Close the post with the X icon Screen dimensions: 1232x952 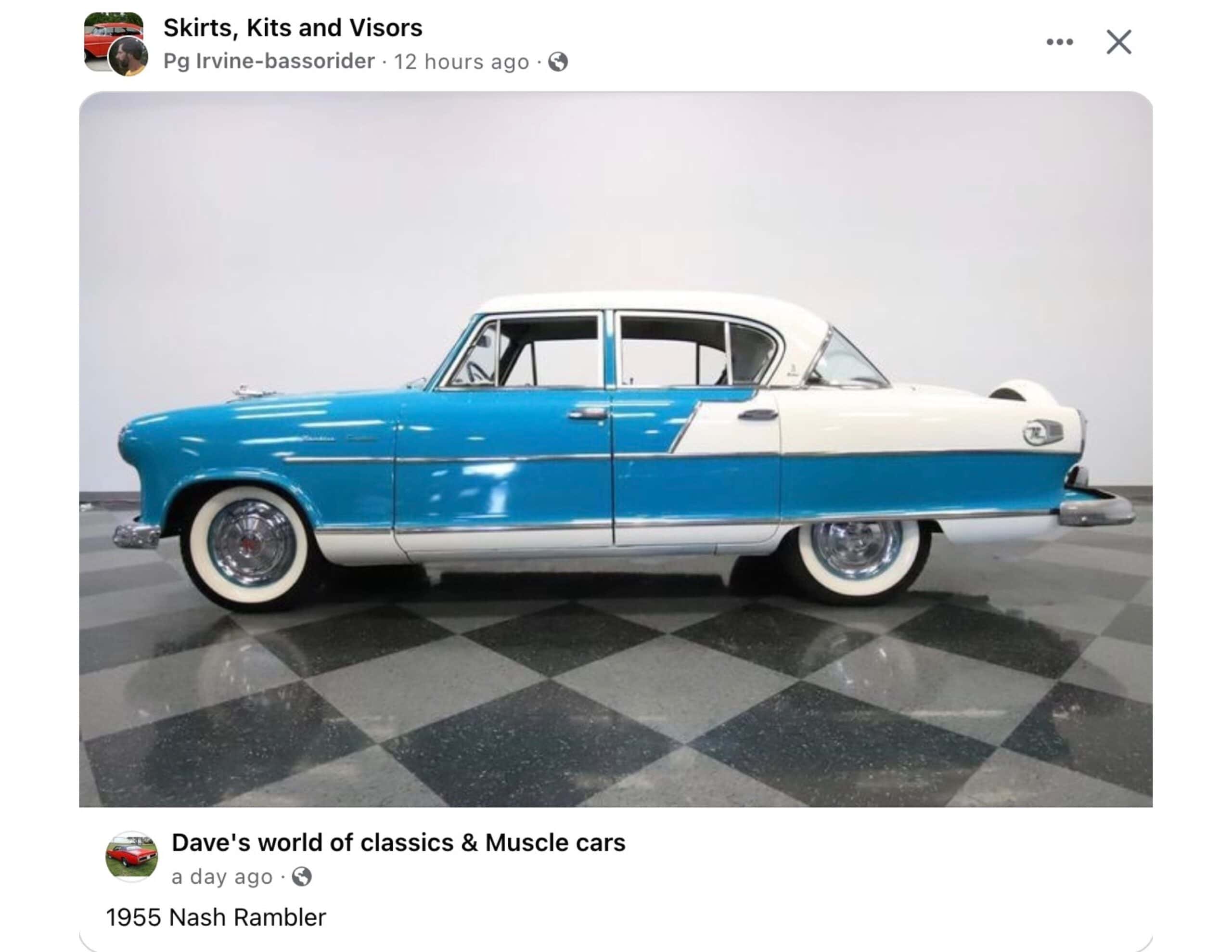pyautogui.click(x=1118, y=42)
